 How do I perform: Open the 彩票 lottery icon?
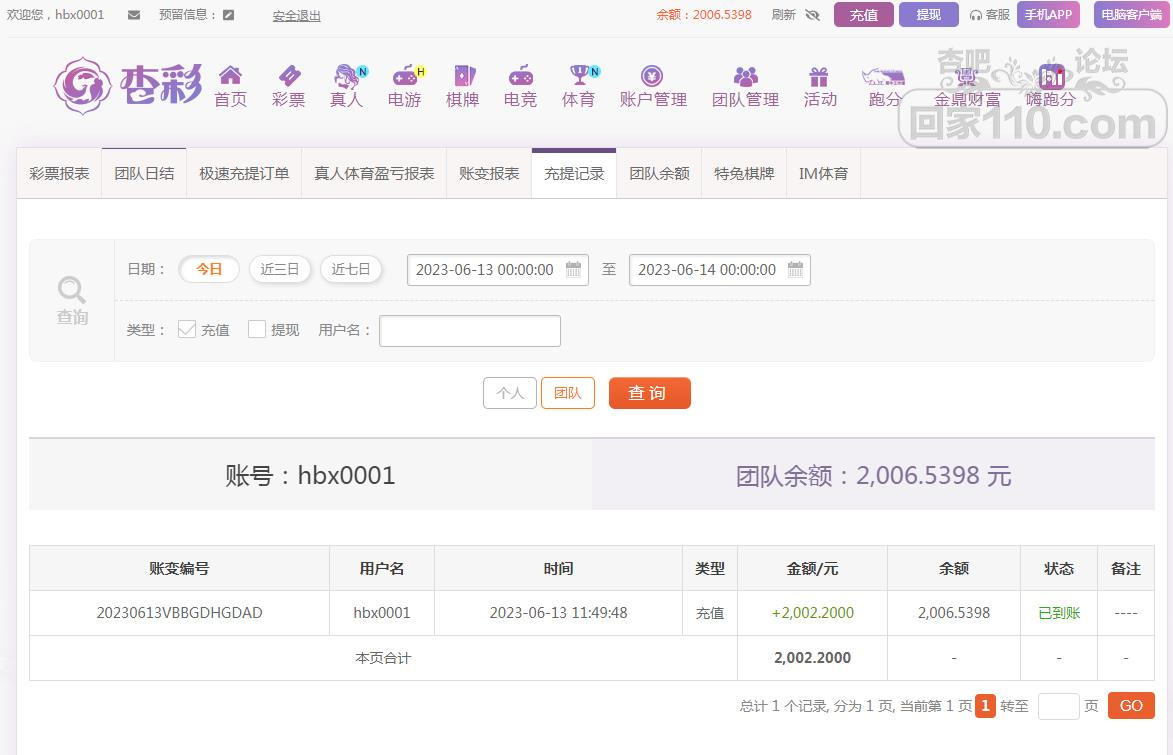[x=288, y=77]
